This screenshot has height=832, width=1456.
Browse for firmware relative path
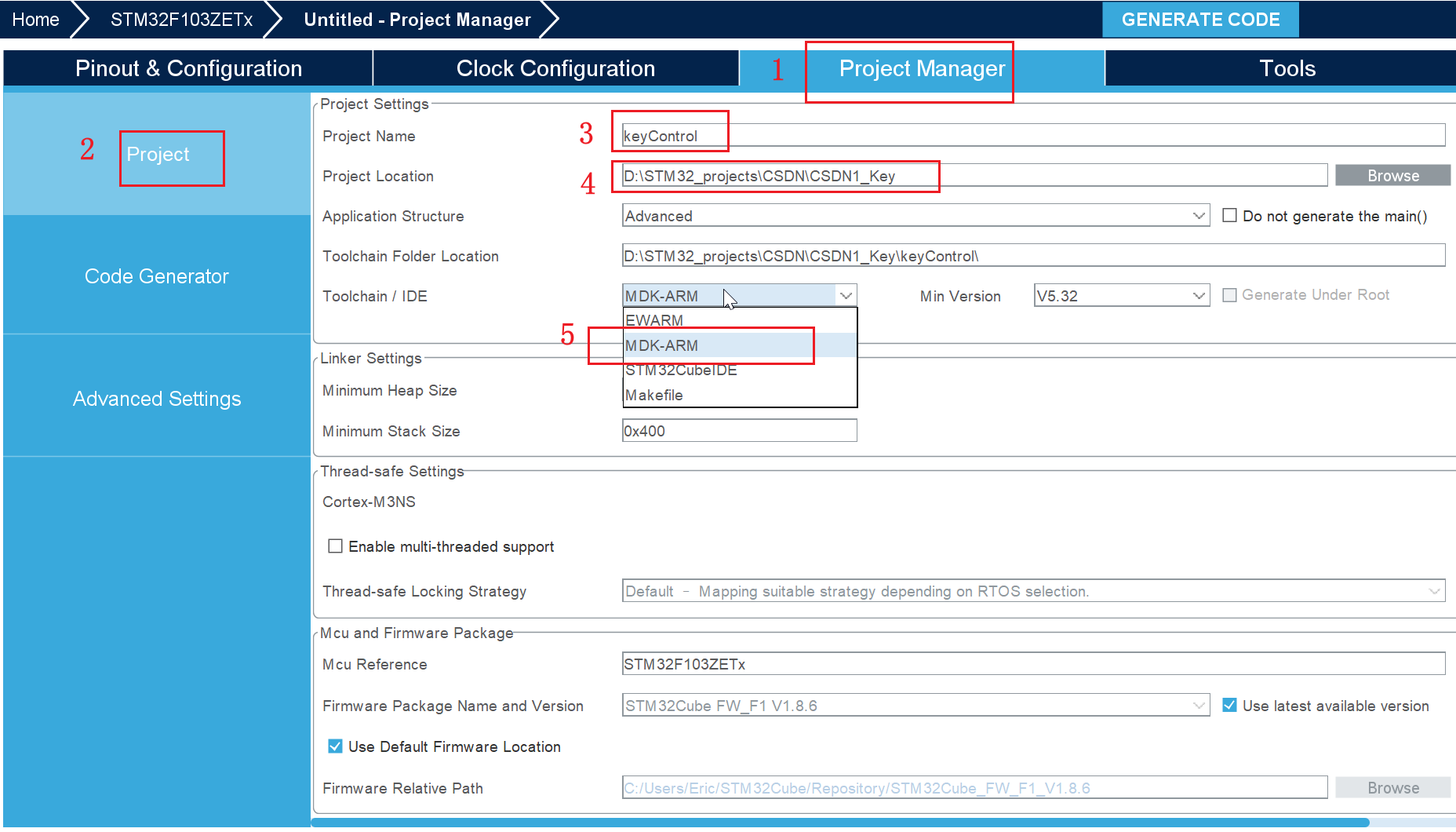pos(1392,788)
